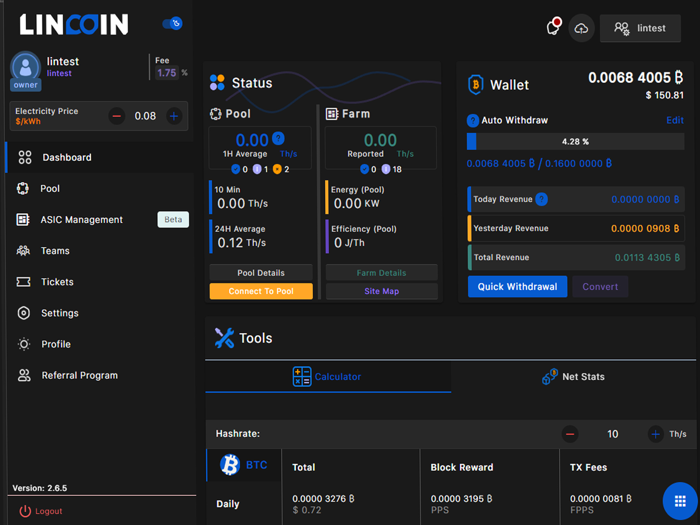Click the Beta badge
700x525 pixels.
(173, 220)
